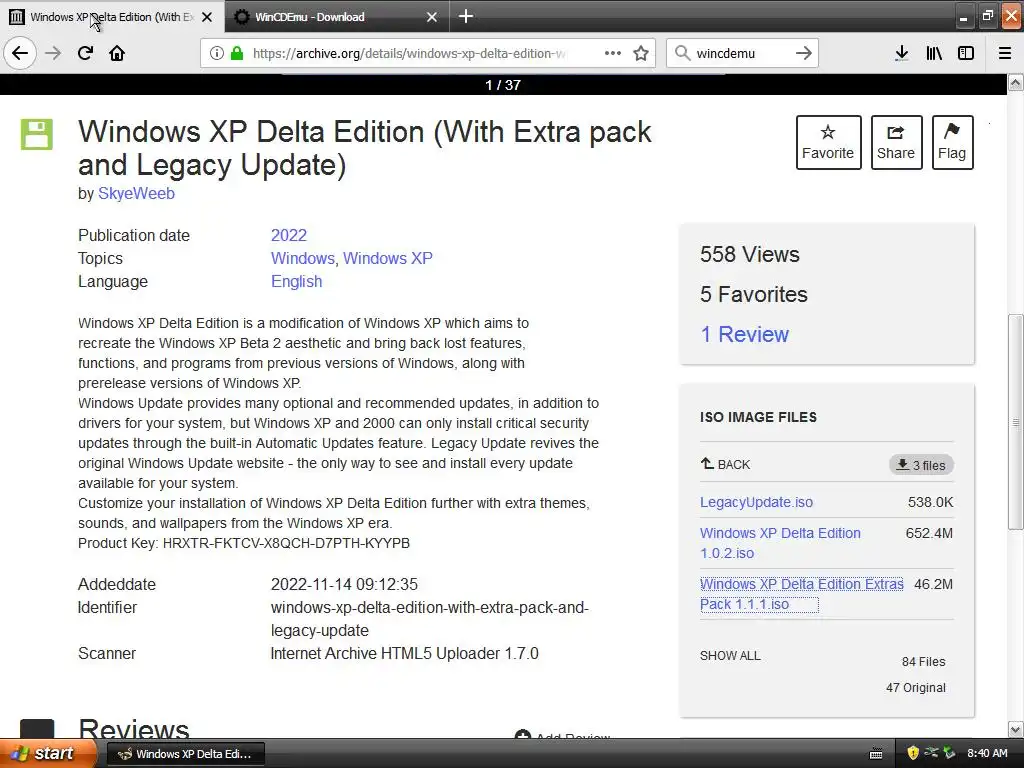Screen dimensions: 1024x768
Task: Show site information icon in address bar
Action: tap(217, 53)
